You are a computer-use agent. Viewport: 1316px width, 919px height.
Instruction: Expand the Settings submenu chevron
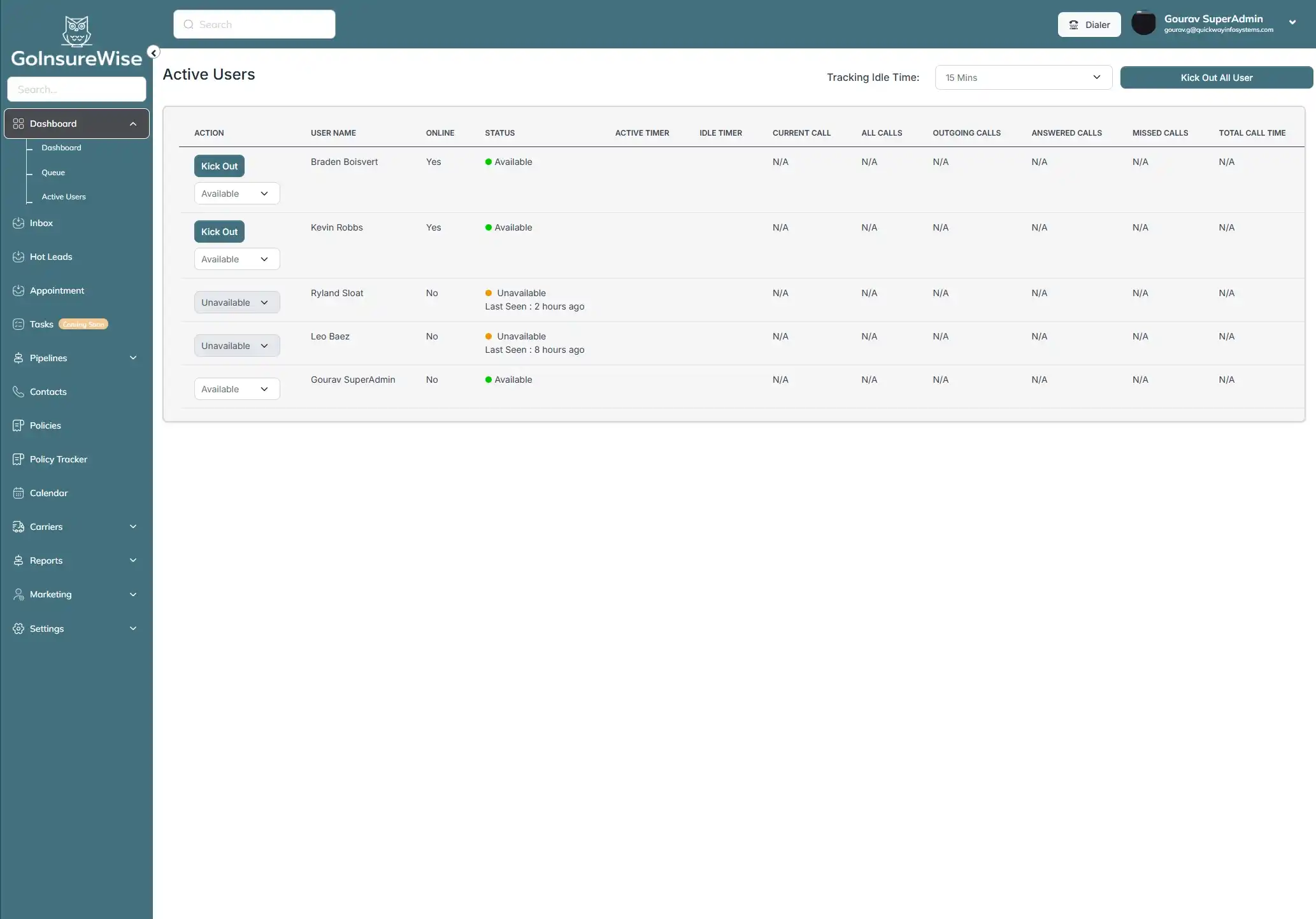tap(133, 629)
